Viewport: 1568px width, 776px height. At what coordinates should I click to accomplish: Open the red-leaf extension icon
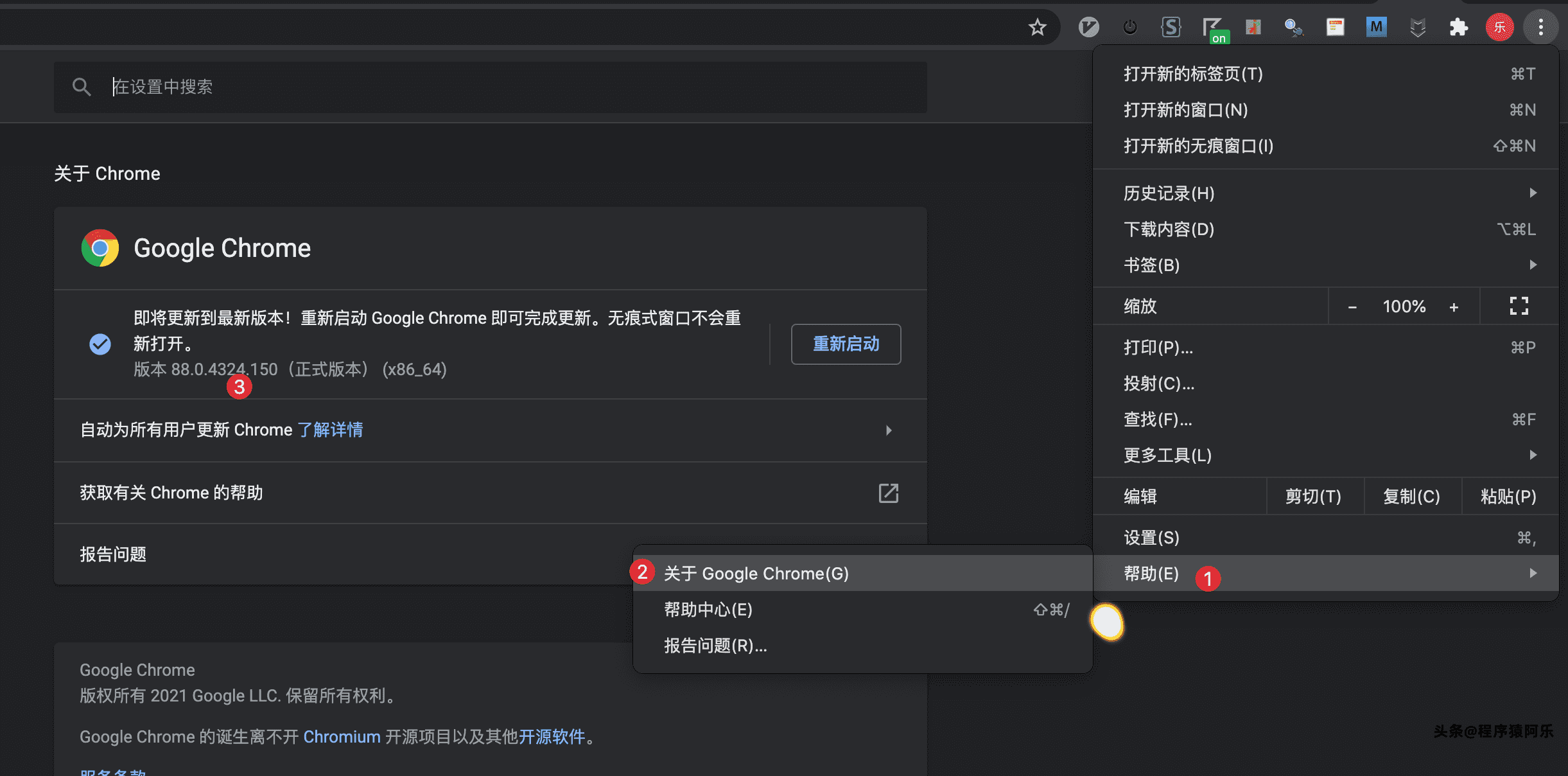[1253, 27]
